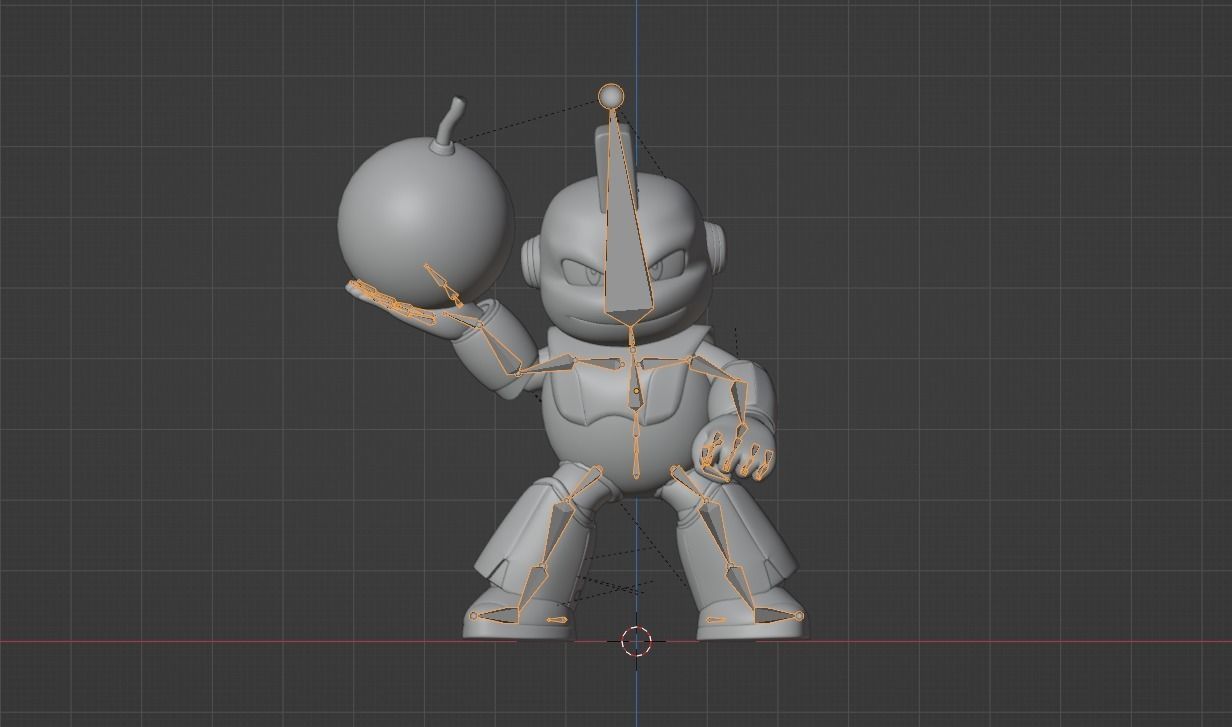This screenshot has width=1232, height=727.
Task: Select the foot bone below the lowered hand
Action: [x=777, y=615]
